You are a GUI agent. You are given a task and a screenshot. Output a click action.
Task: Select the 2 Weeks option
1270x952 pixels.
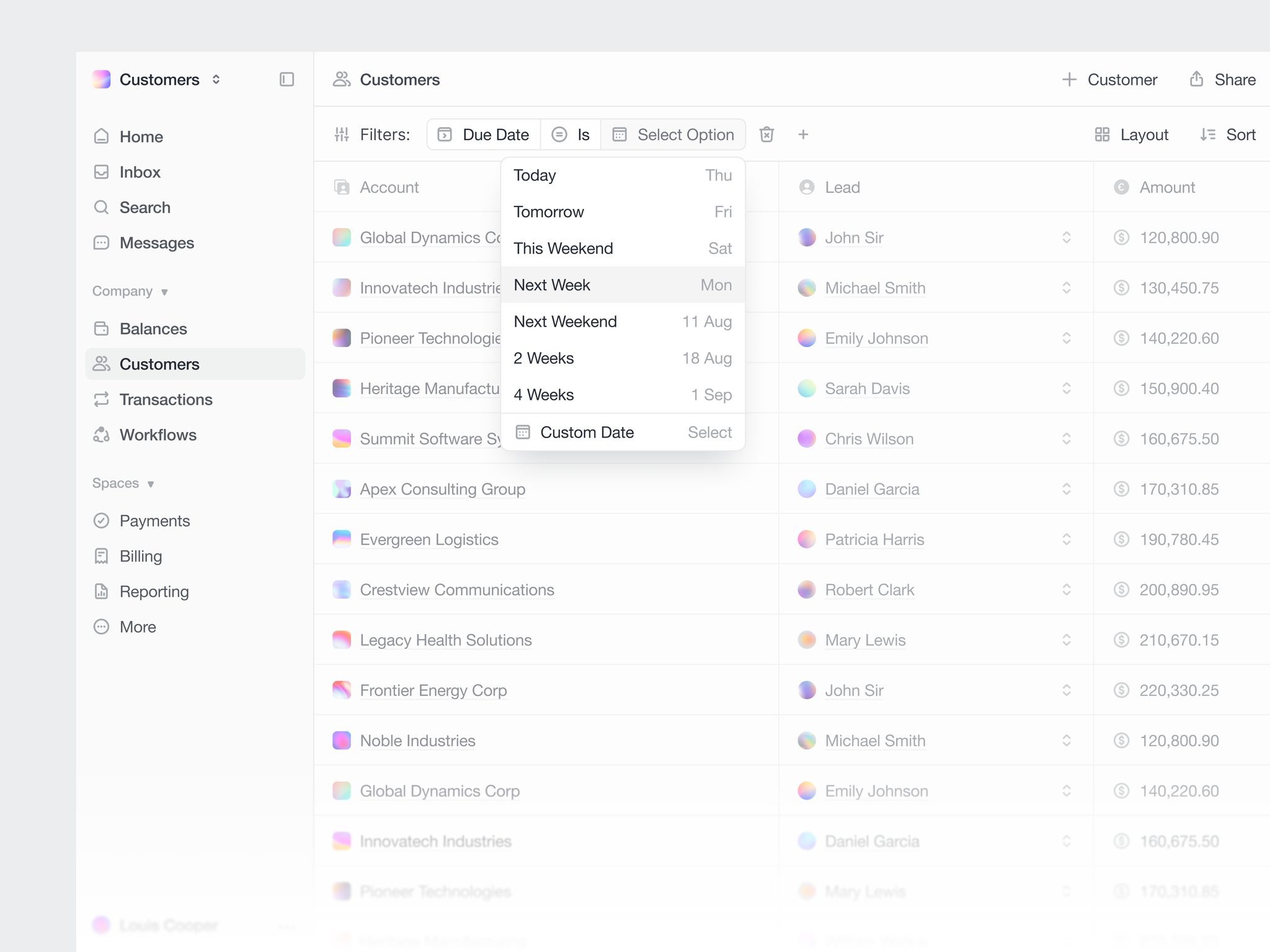(623, 358)
